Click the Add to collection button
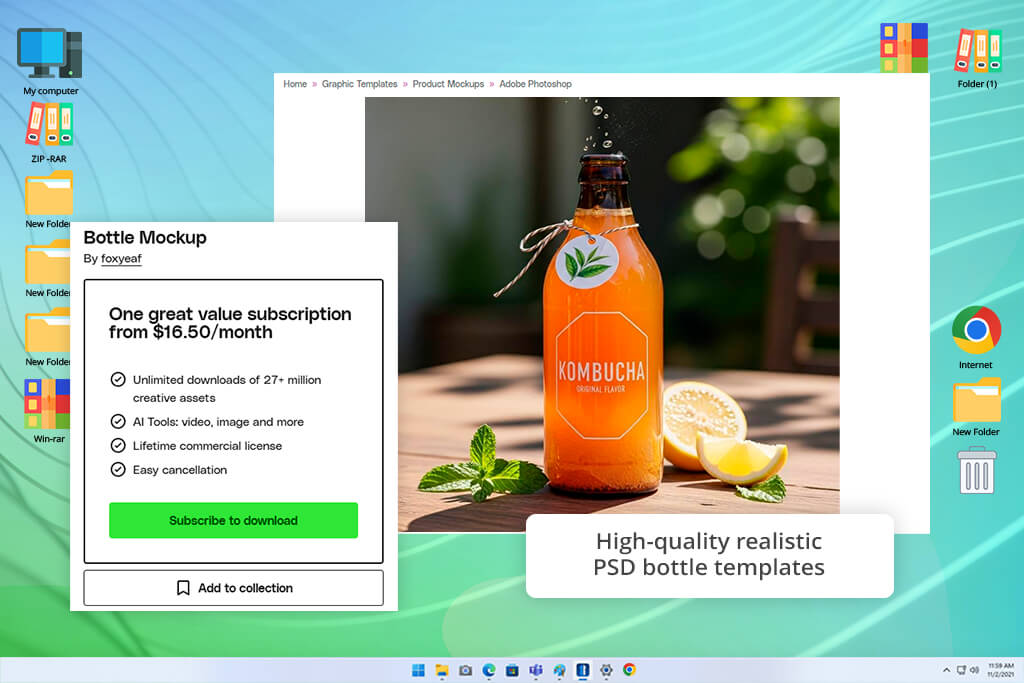Image resolution: width=1024 pixels, height=683 pixels. [233, 588]
